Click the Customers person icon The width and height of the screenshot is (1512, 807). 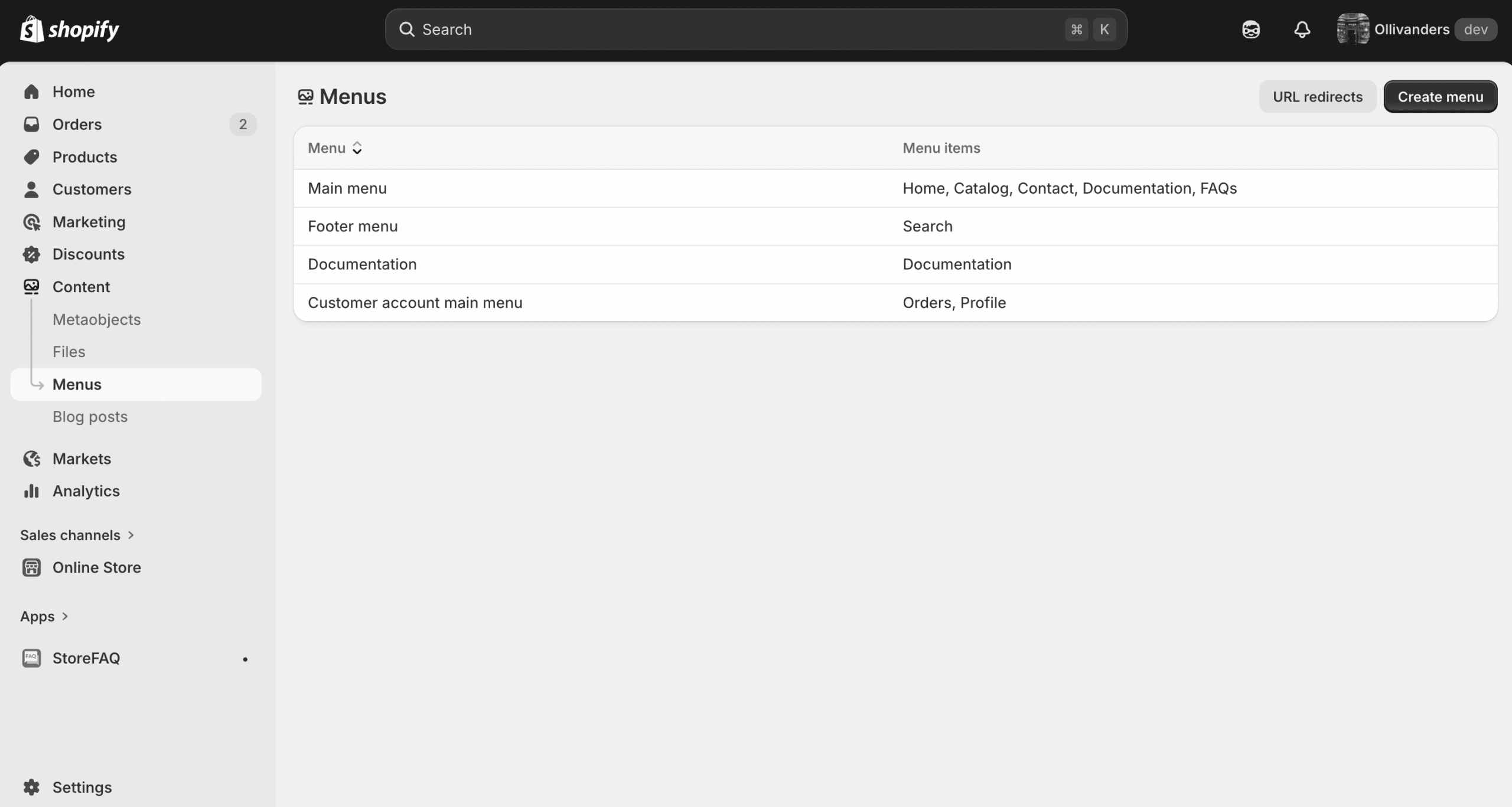click(31, 189)
